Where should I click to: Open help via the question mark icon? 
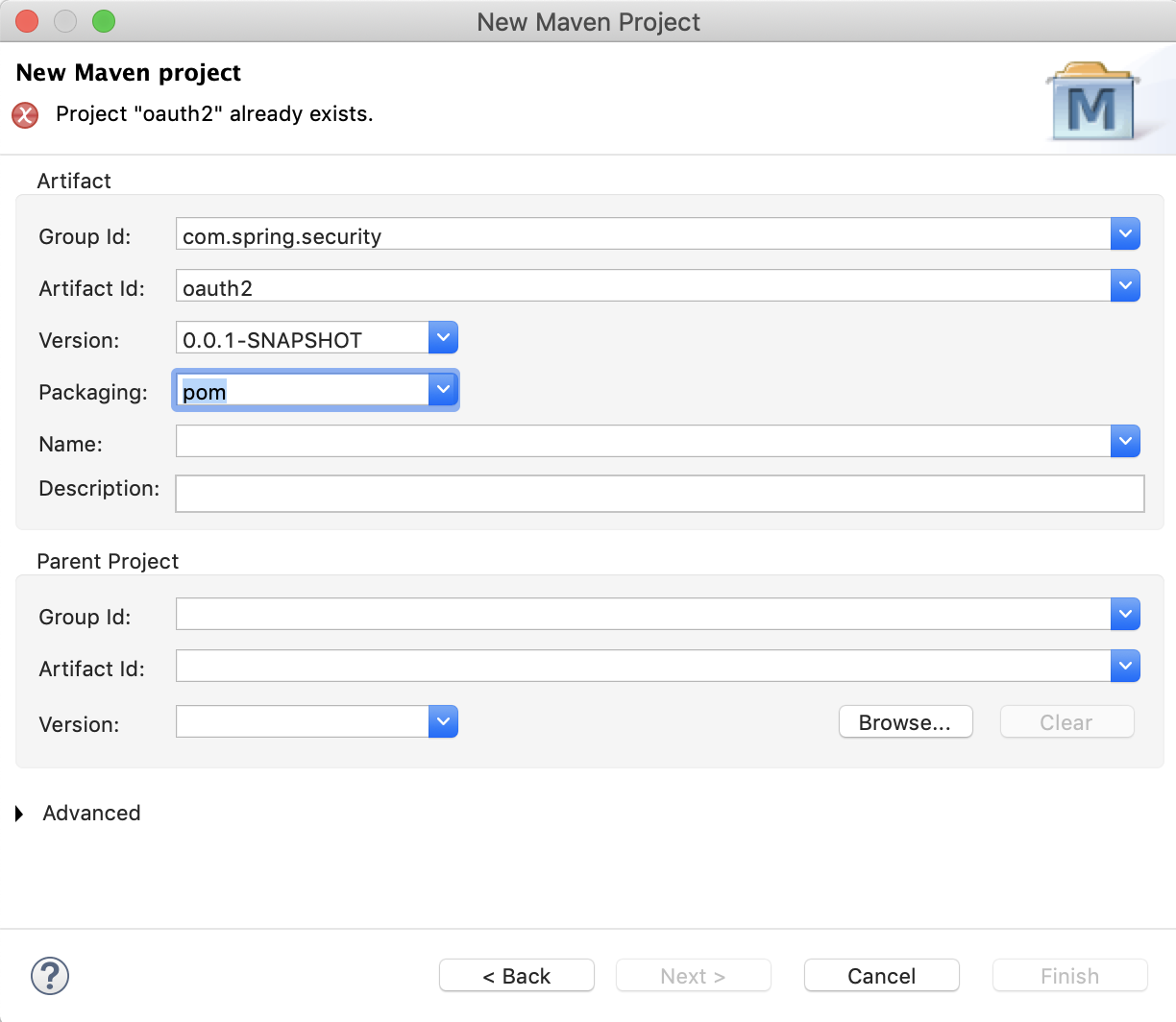point(49,975)
